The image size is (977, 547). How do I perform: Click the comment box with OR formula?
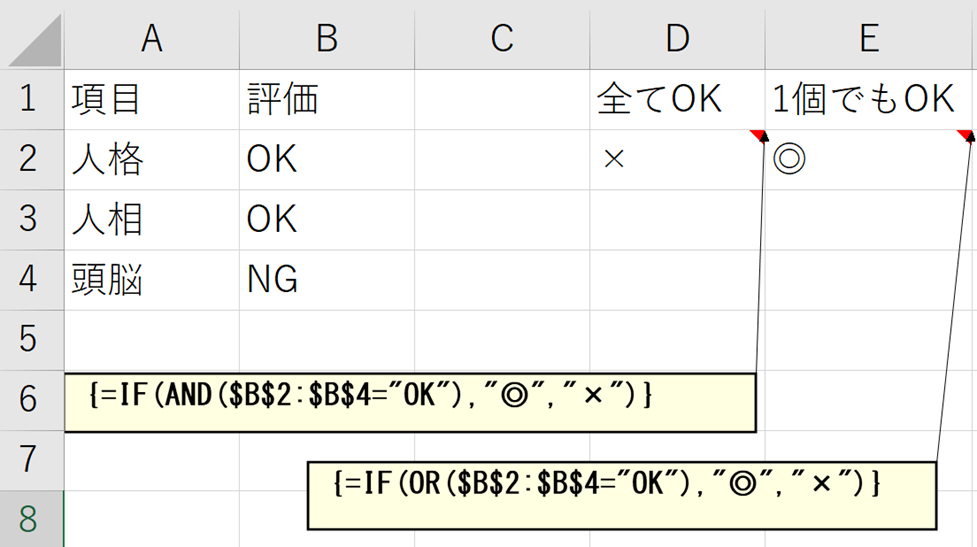pyautogui.click(x=620, y=494)
